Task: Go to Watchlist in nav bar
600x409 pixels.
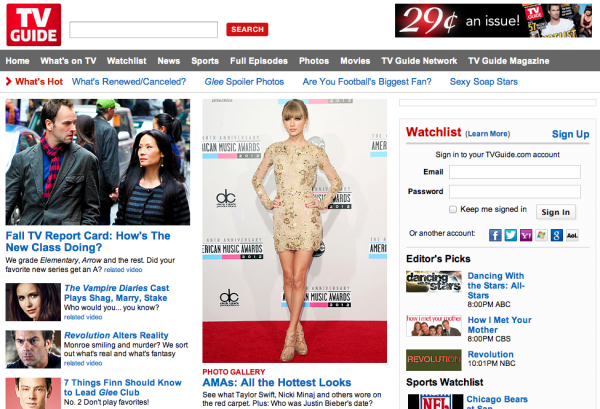Action: (127, 61)
